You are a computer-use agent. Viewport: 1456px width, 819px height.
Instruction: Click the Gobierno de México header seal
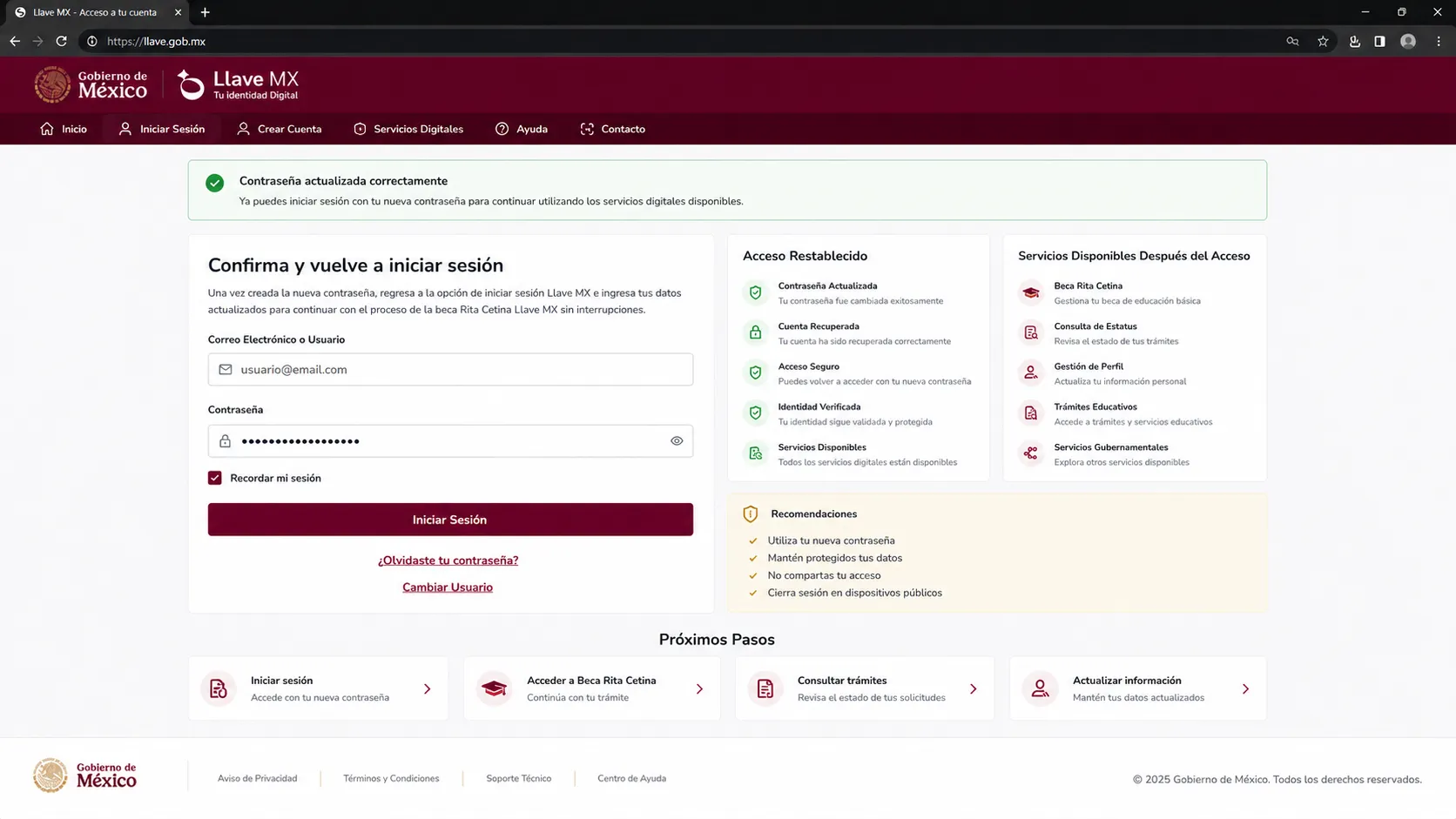(52, 84)
